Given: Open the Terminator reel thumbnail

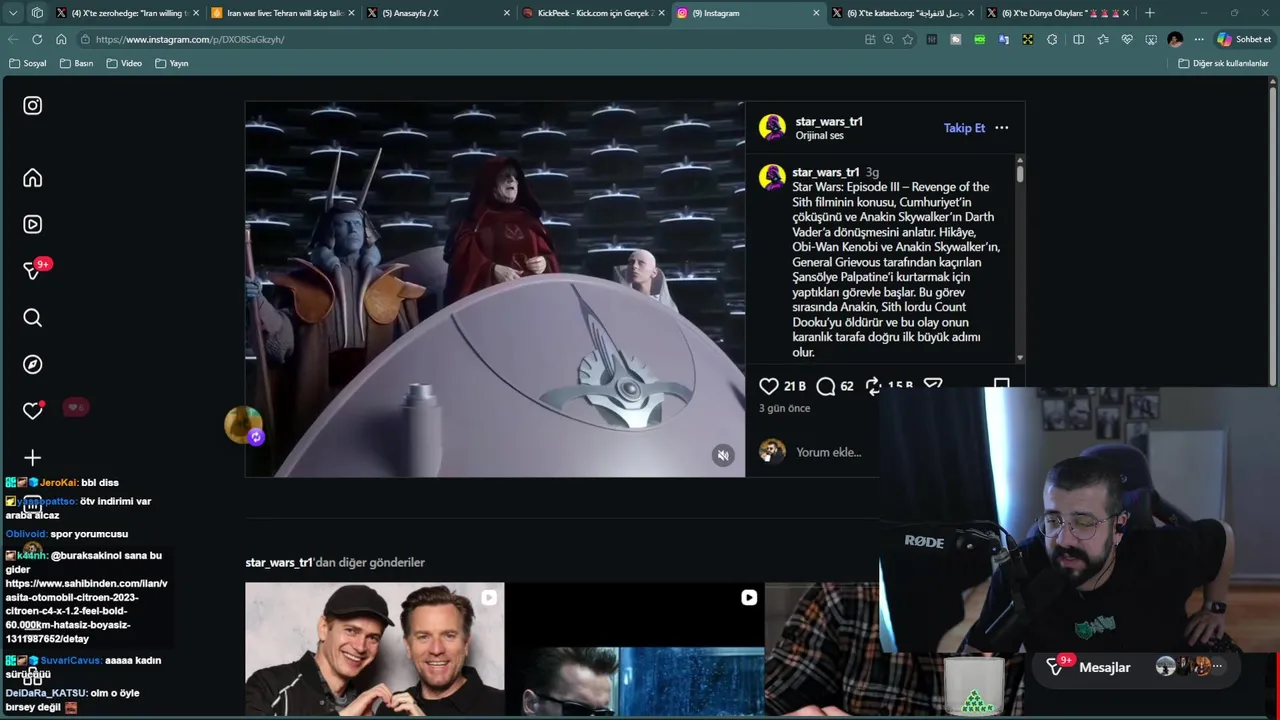Looking at the screenshot, I should coord(635,649).
